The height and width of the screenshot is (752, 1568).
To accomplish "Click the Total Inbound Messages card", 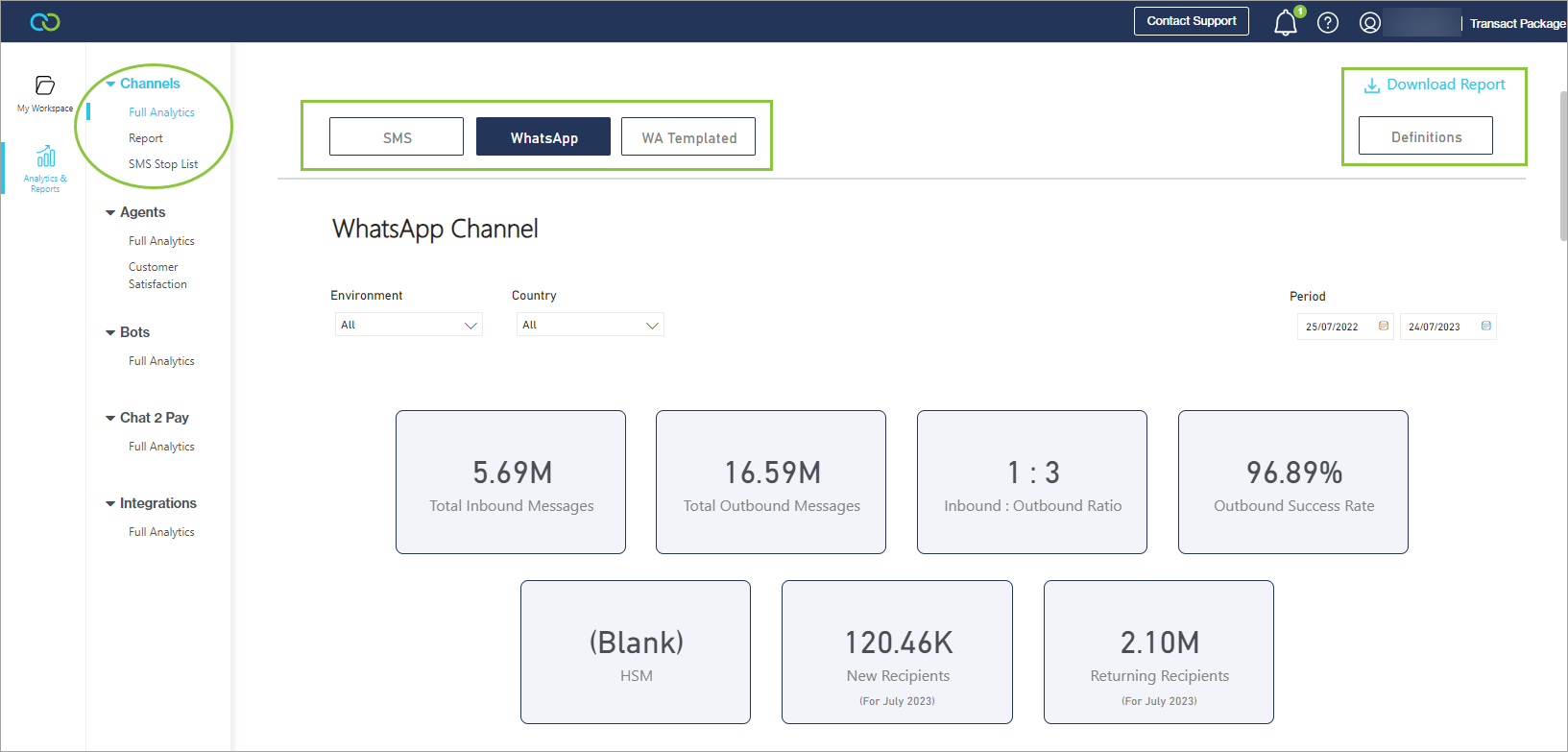I will (x=511, y=482).
